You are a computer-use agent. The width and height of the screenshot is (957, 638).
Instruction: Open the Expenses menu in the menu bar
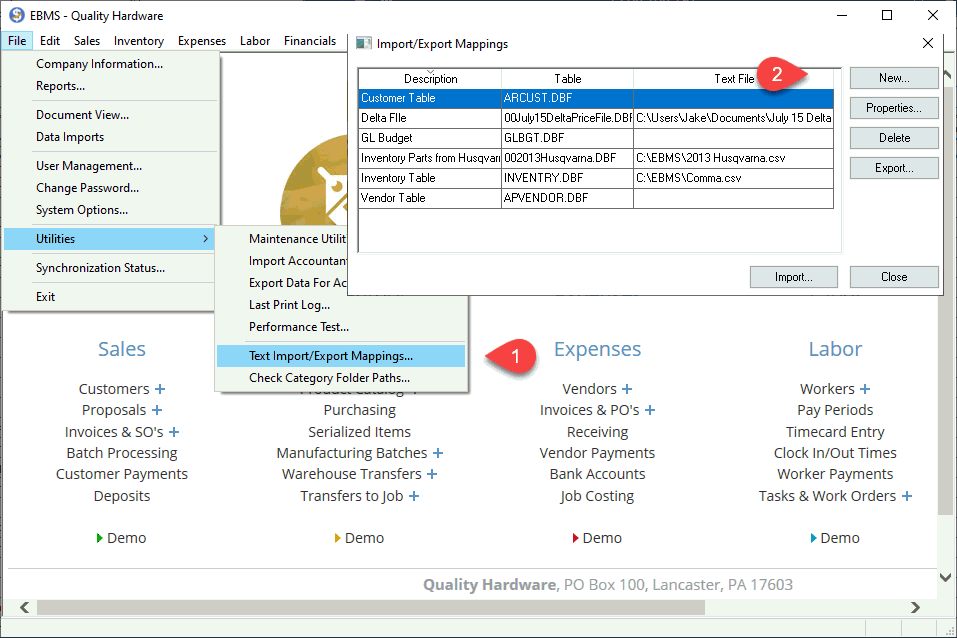202,41
